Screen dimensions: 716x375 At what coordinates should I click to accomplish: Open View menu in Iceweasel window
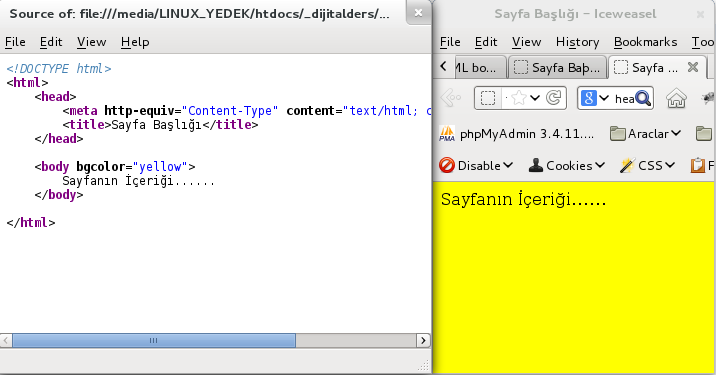[526, 42]
